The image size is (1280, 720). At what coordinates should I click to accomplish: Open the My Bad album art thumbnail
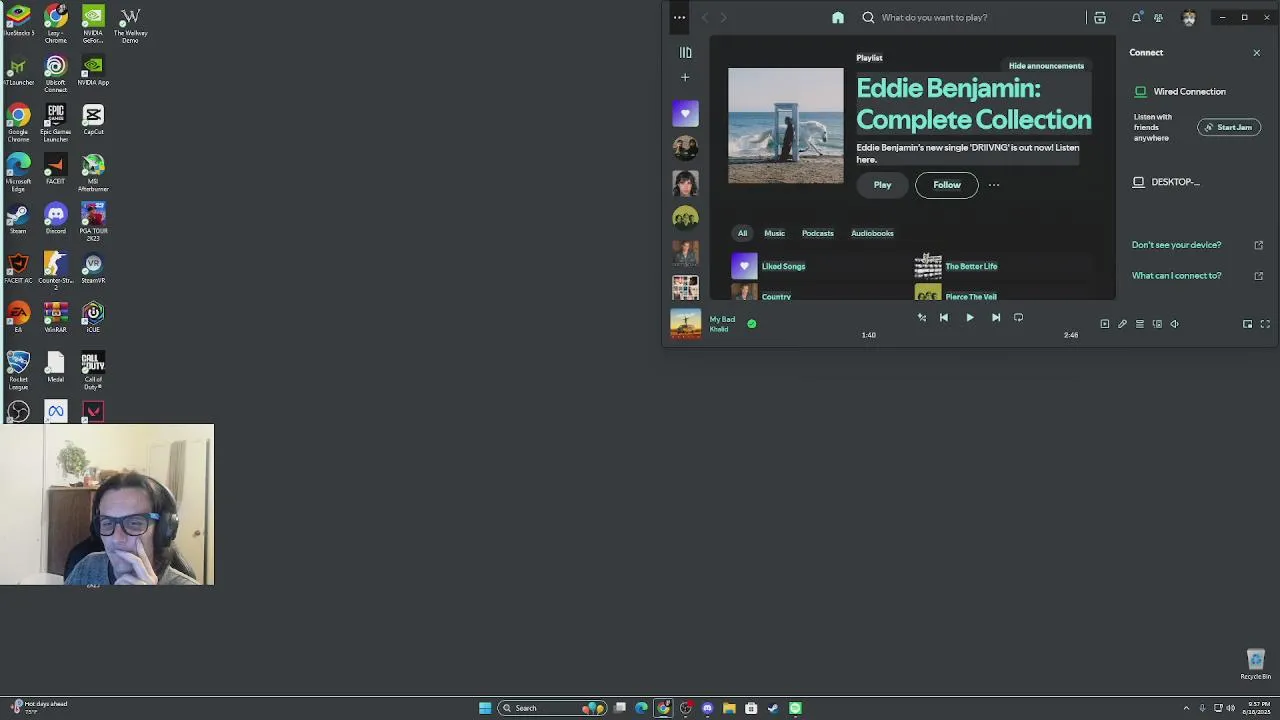pos(685,324)
